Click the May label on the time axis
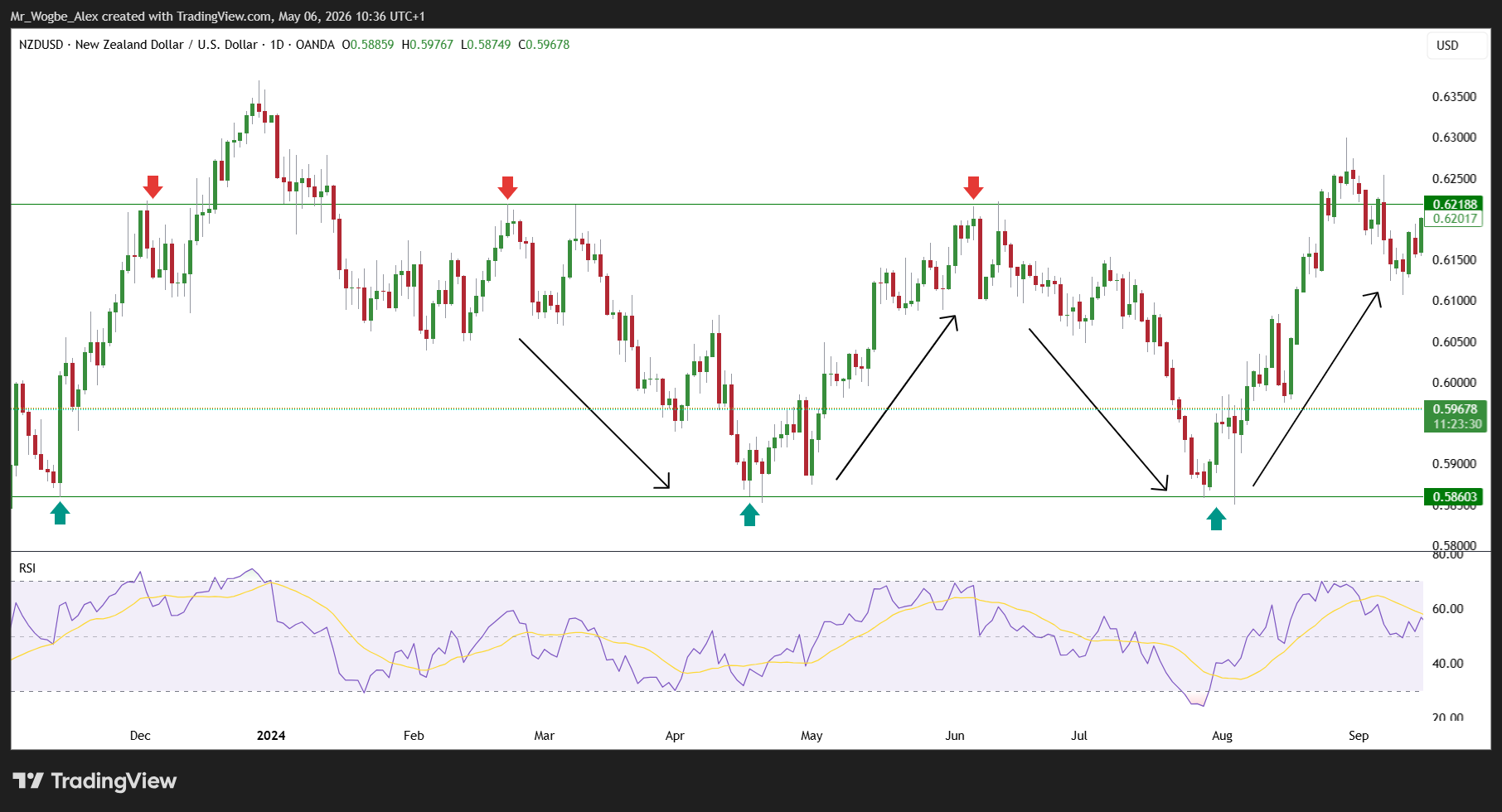This screenshot has height=812, width=1502. pyautogui.click(x=812, y=736)
